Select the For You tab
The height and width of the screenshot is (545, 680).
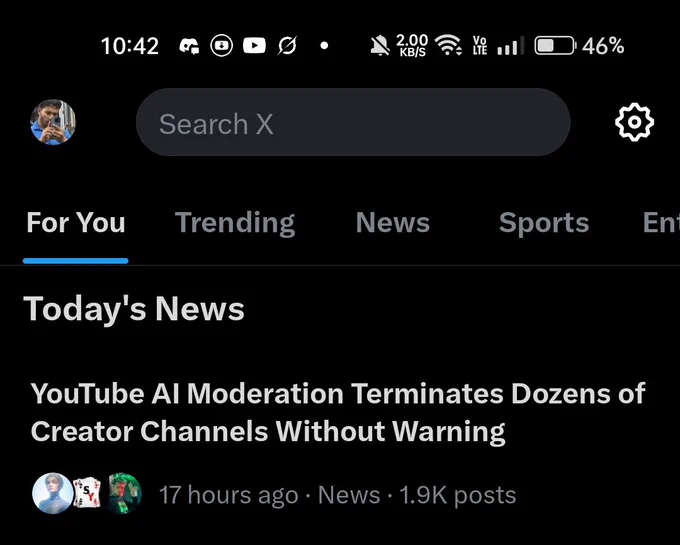click(76, 222)
